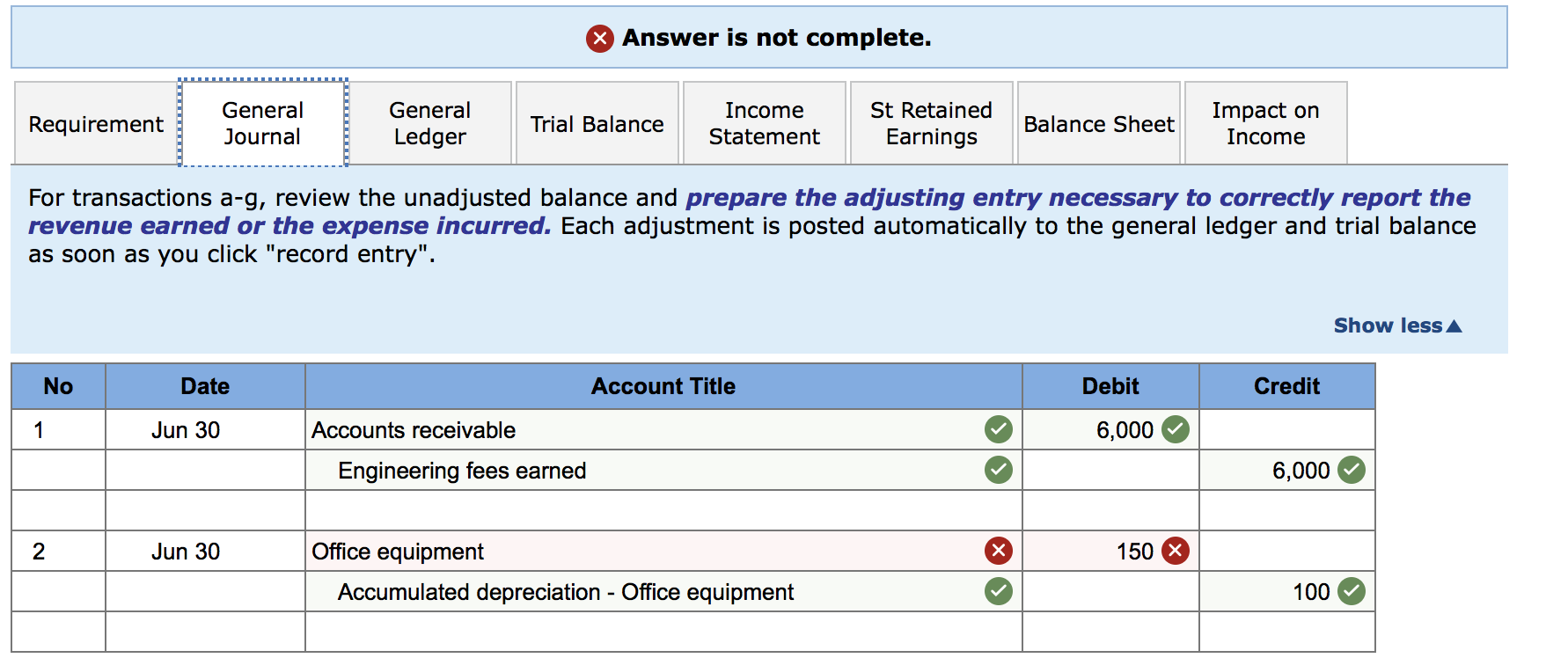Open the Impact on Income tab

click(1265, 123)
